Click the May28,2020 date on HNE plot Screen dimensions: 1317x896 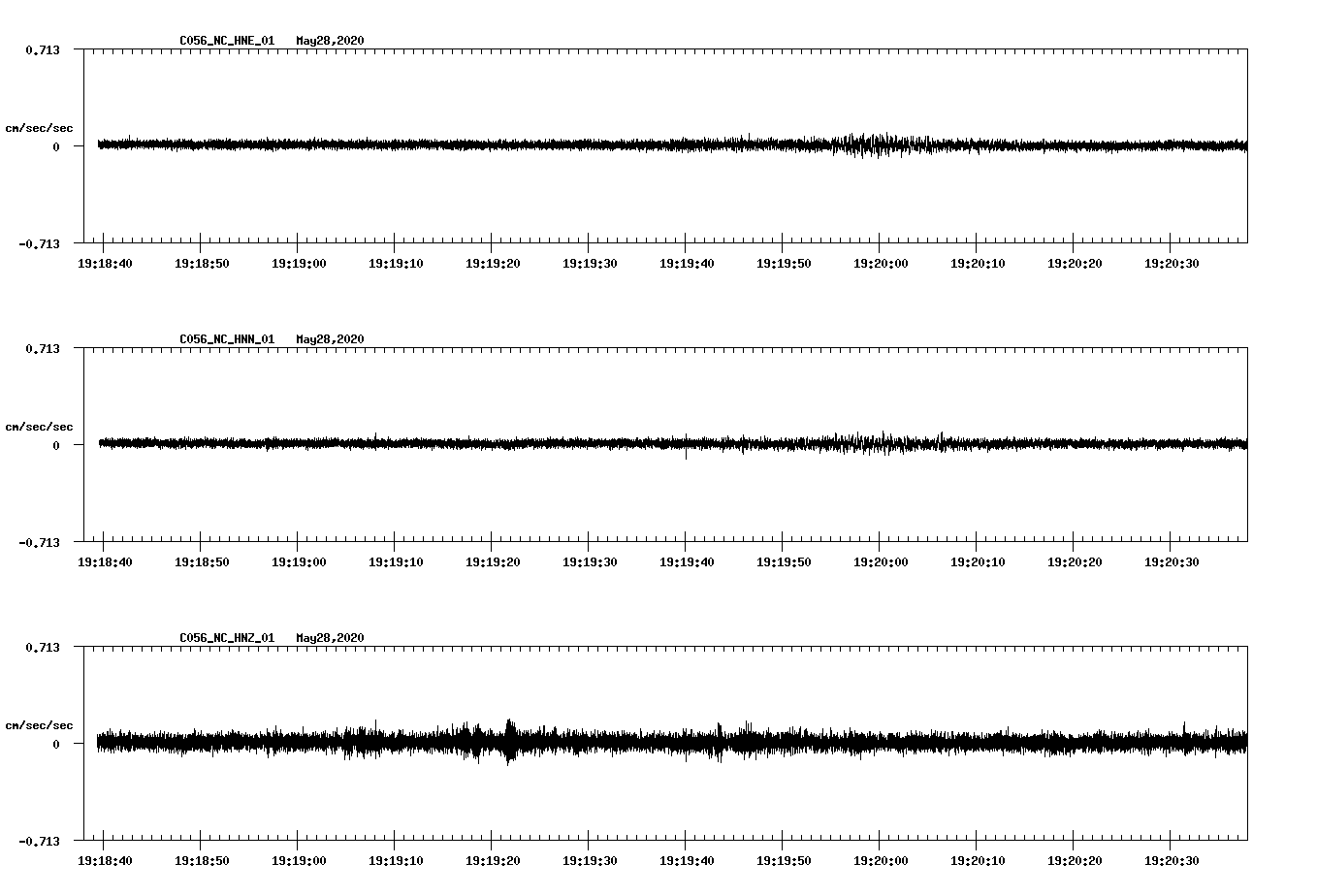(330, 41)
